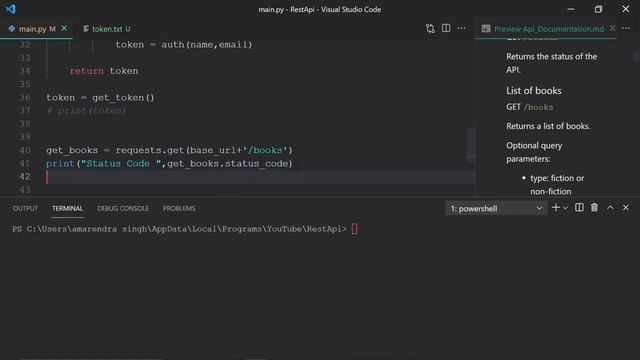Place cursor on empty line 42
Image resolution: width=640 pixels, height=360 pixels.
[x=260, y=177]
